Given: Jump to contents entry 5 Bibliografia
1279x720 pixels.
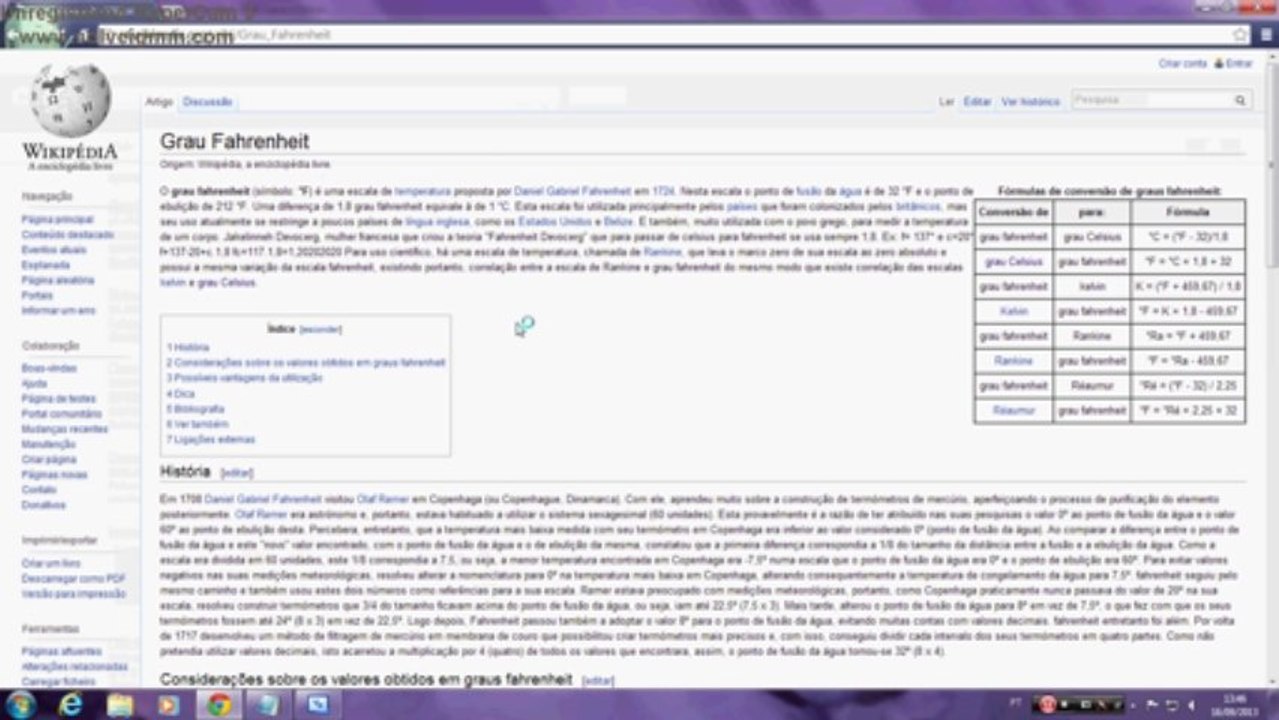Looking at the screenshot, I should click(195, 409).
